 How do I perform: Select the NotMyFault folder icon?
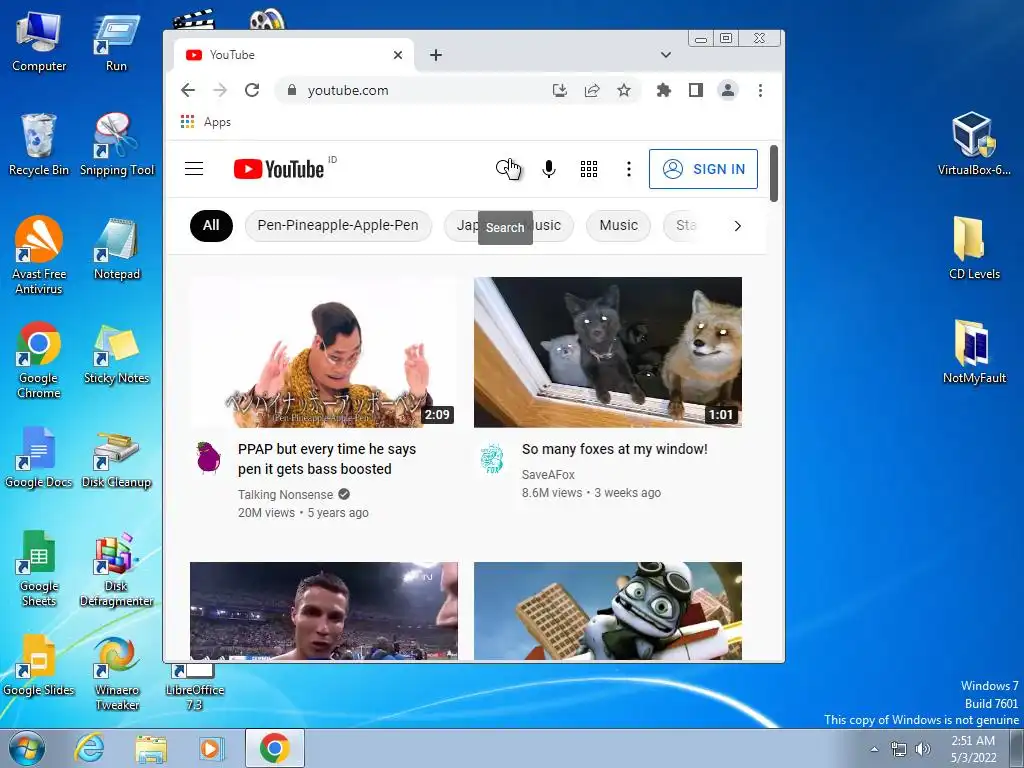(x=974, y=352)
